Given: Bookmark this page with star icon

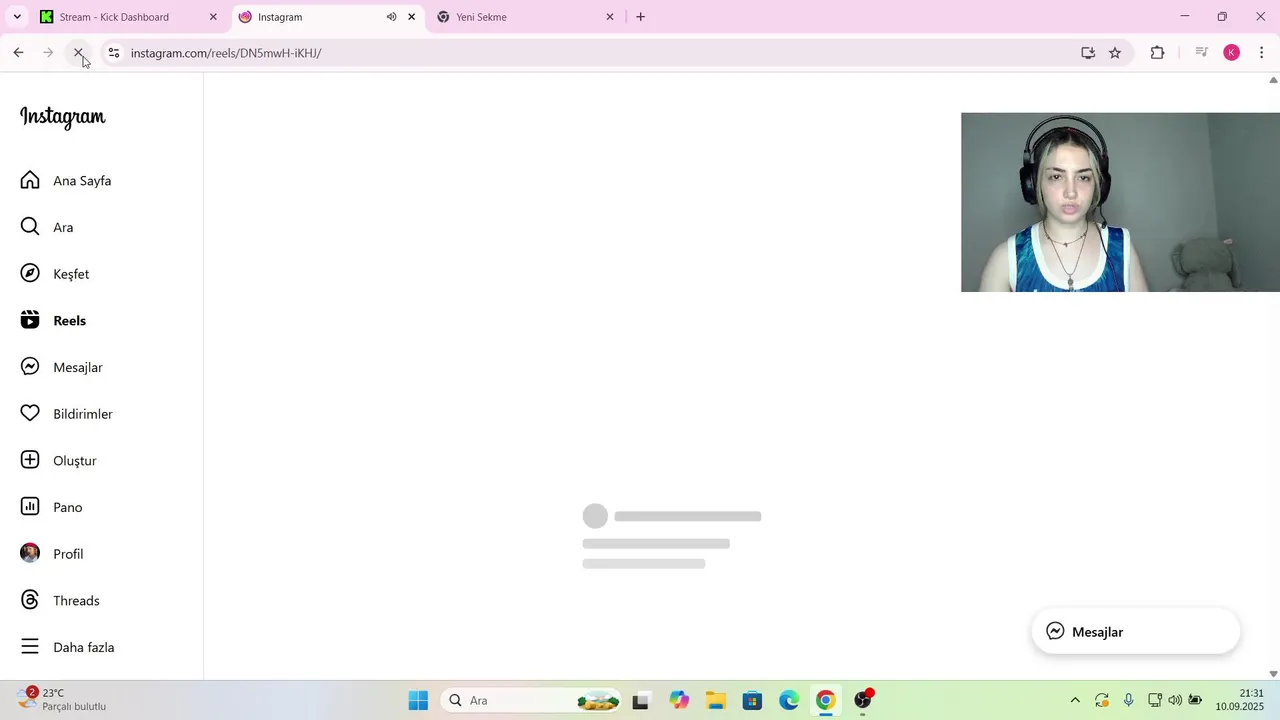Looking at the screenshot, I should coord(1115,53).
